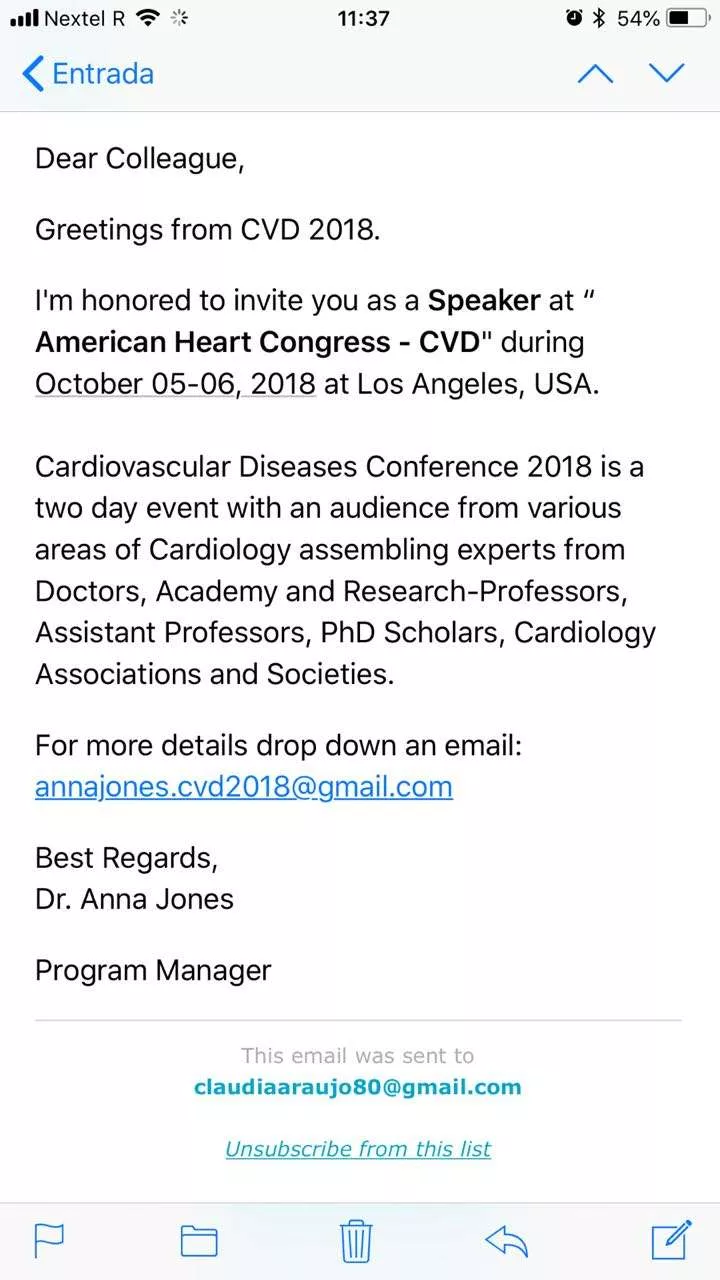This screenshot has width=720, height=1280.
Task: Compose a new message with pencil icon
Action: (671, 1239)
